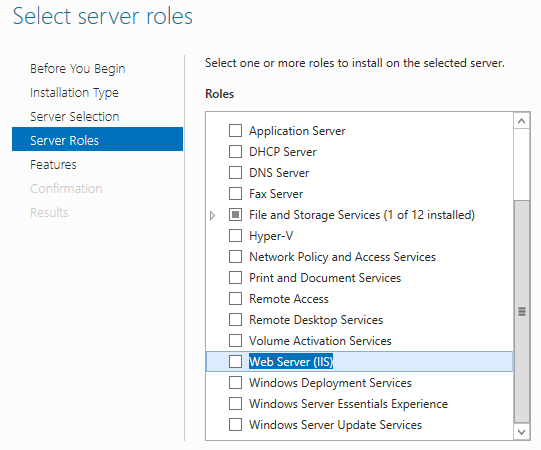Screen dimensions: 541x450
Task: Click the roles list scrollbar thumb
Action: pyautogui.click(x=522, y=311)
